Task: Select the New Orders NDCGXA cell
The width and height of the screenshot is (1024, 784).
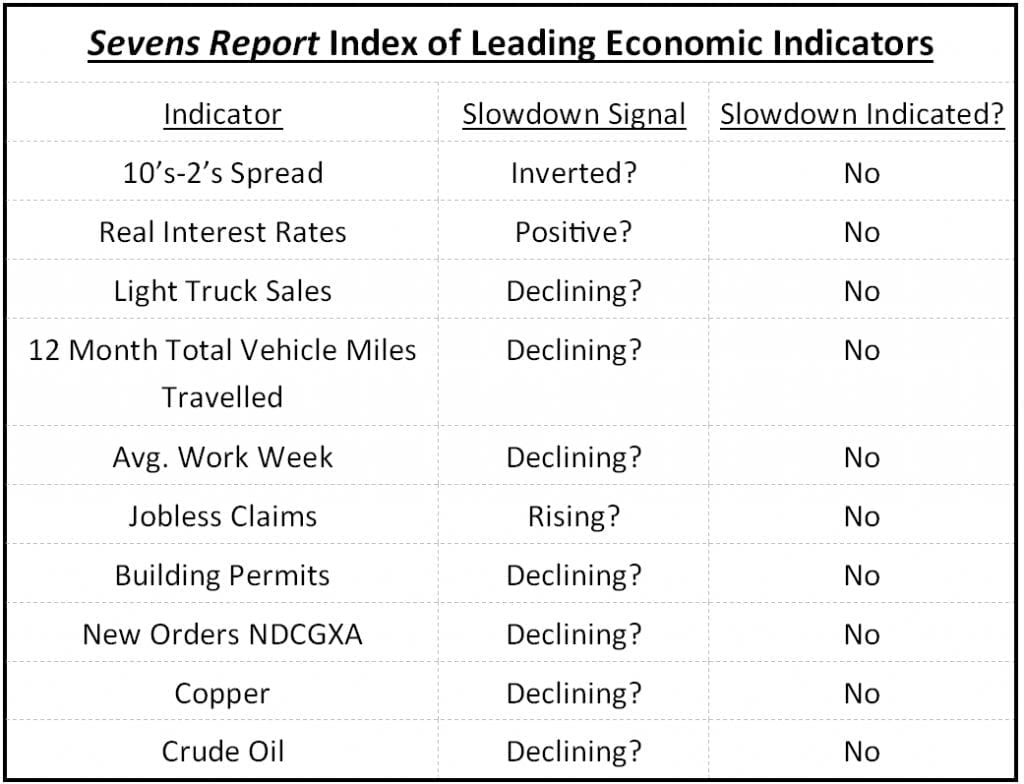Action: click(x=222, y=634)
